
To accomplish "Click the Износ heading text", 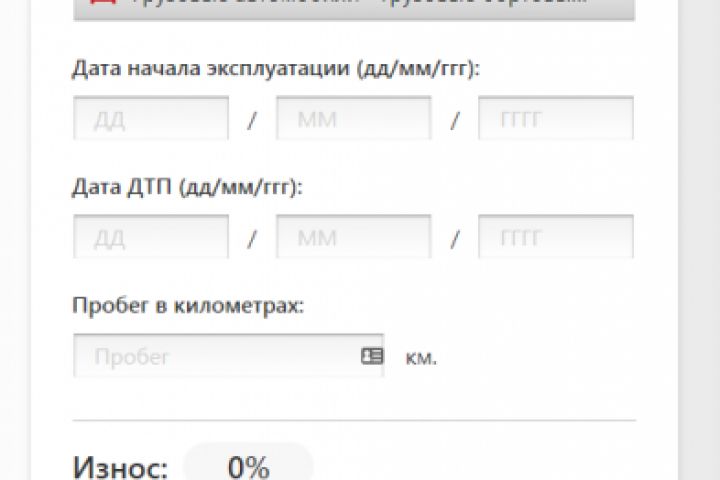I will click(x=120, y=468).
